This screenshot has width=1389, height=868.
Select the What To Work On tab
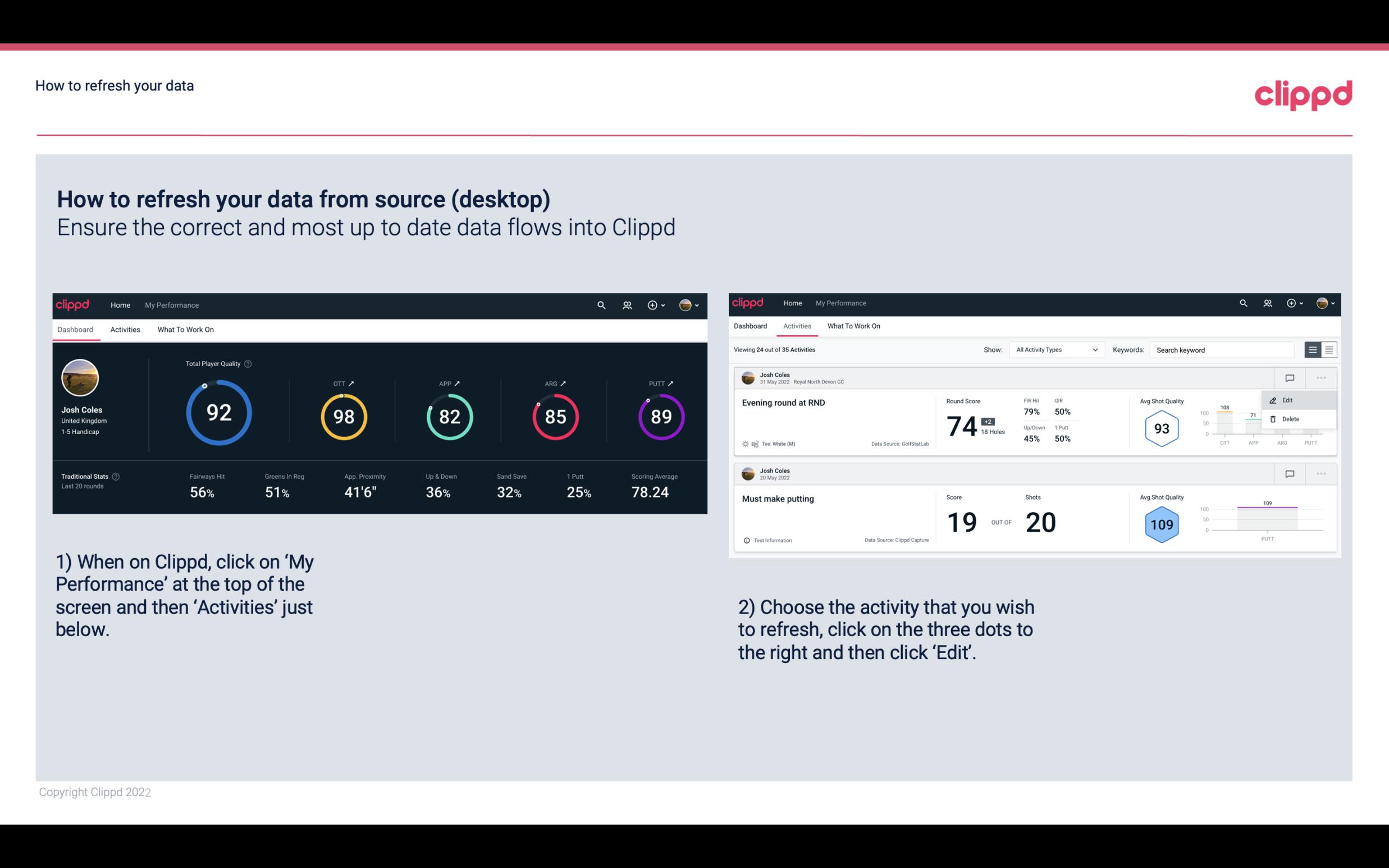click(x=185, y=329)
